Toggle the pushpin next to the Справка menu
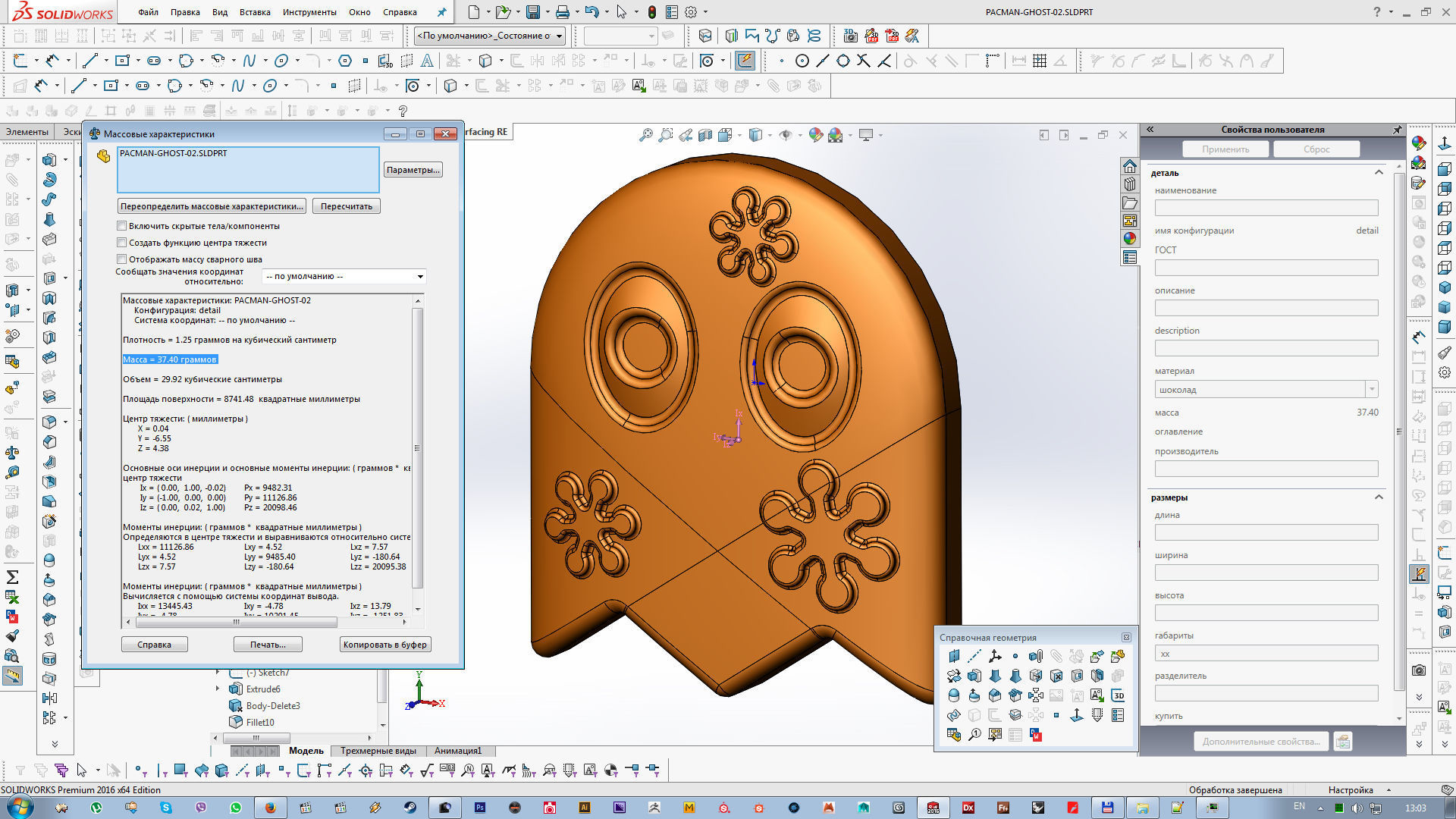Screen dimensions: 1456x819 point(442,12)
